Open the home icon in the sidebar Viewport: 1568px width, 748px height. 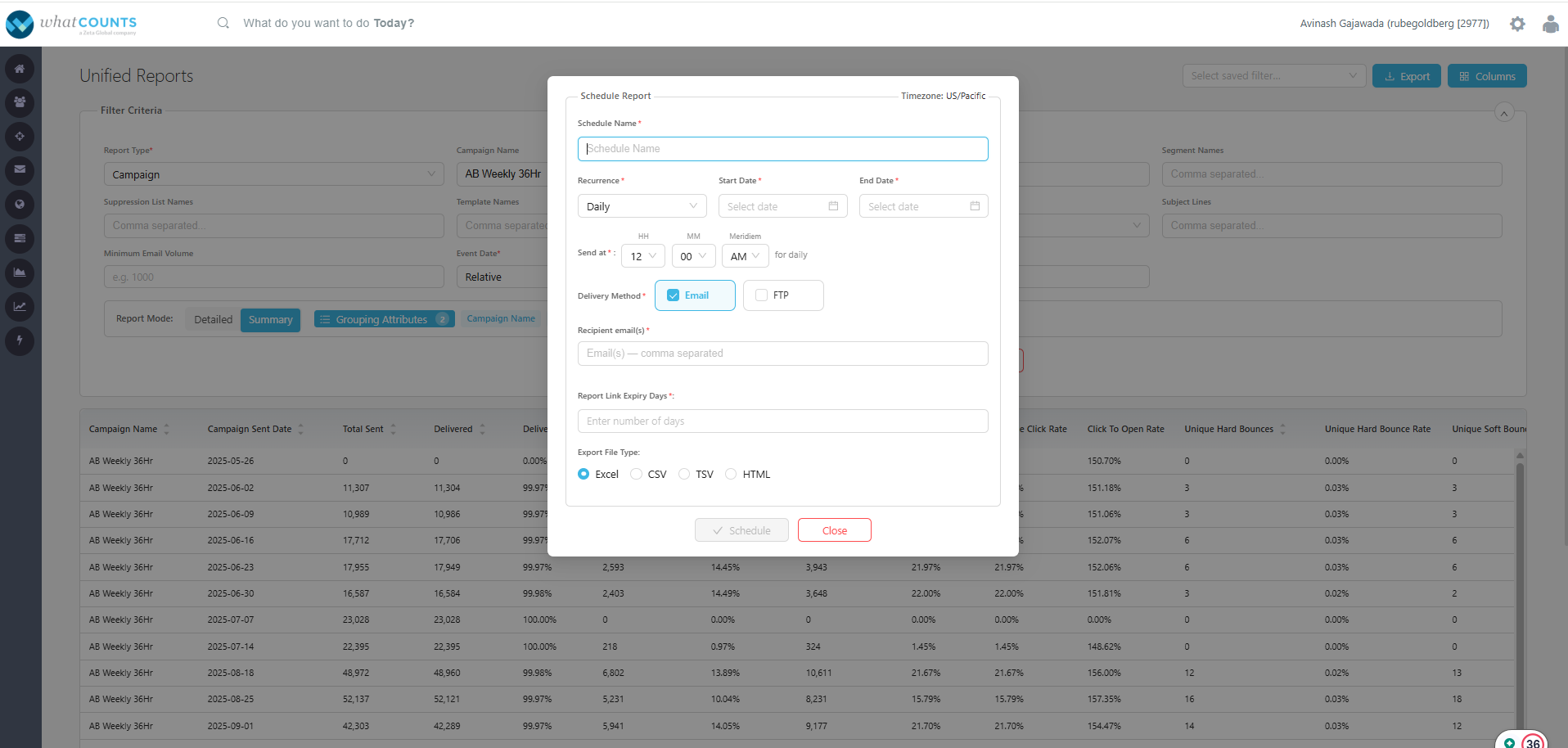[20, 69]
